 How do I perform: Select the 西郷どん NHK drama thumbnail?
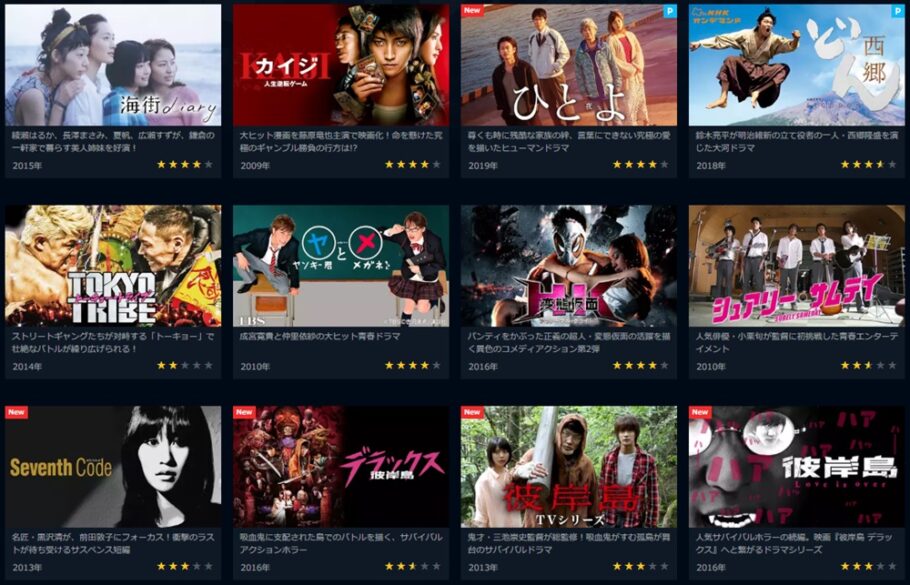[x=797, y=65]
